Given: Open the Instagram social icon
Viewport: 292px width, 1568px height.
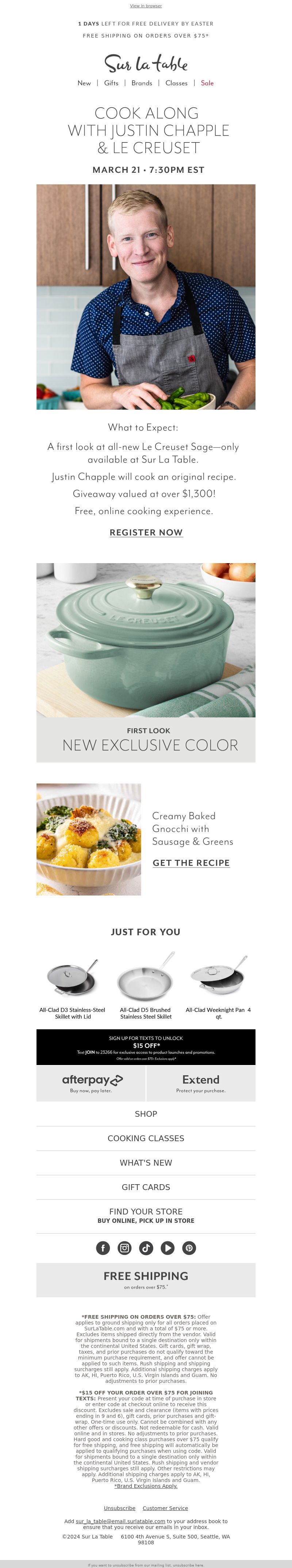Looking at the screenshot, I should pos(124,1248).
